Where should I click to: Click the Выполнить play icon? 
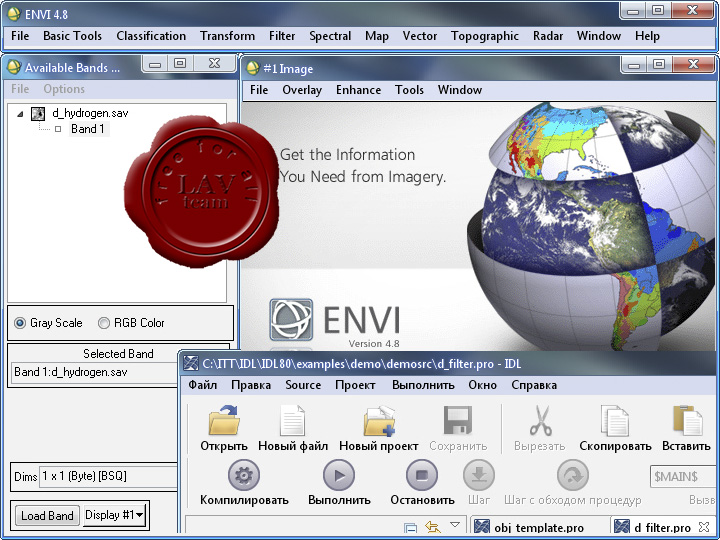339,475
